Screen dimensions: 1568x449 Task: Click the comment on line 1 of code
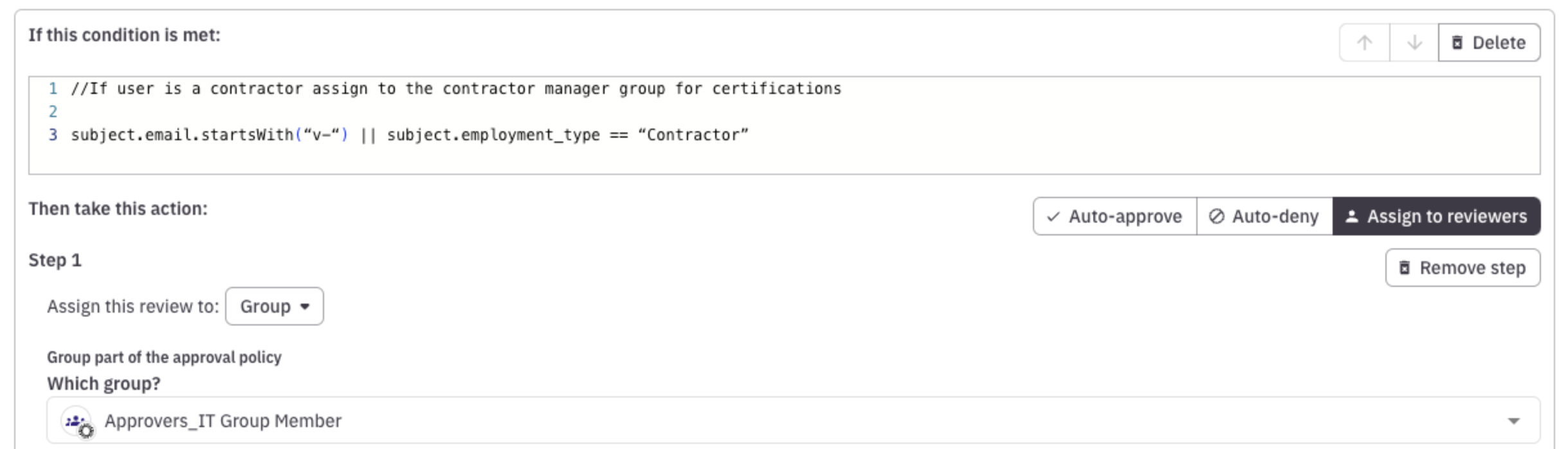(x=455, y=89)
